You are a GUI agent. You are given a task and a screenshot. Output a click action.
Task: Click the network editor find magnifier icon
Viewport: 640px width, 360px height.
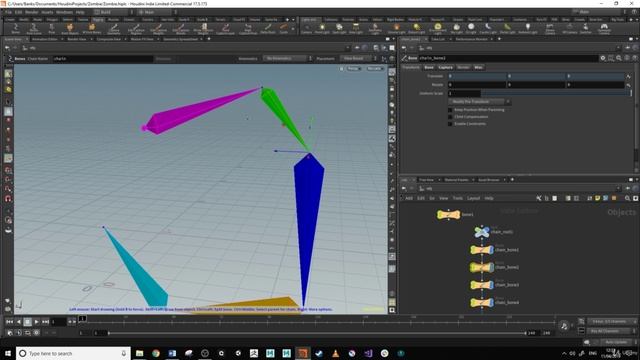(x=627, y=198)
